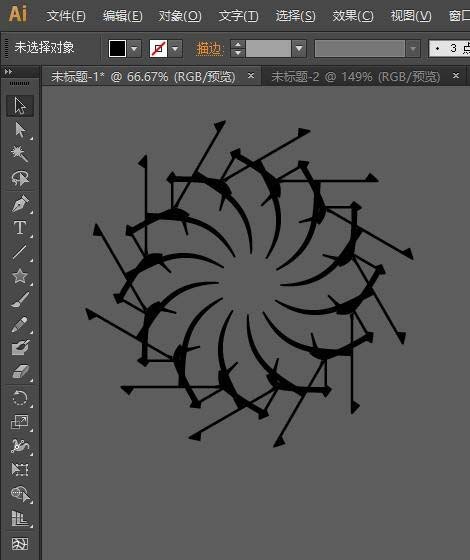Open the 选择(S) menu
This screenshot has width=470, height=560.
pyautogui.click(x=295, y=16)
